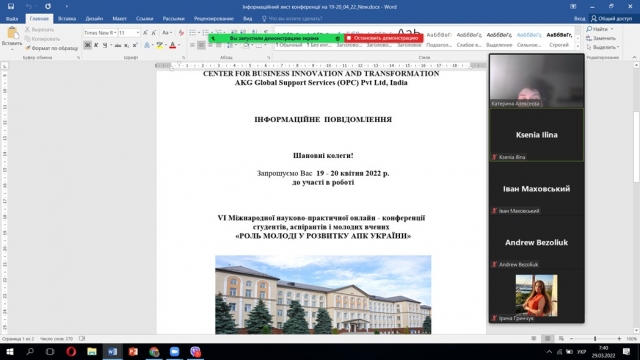Apply yellow text highlight color
This screenshot has width=640, height=360.
(x=159, y=45)
